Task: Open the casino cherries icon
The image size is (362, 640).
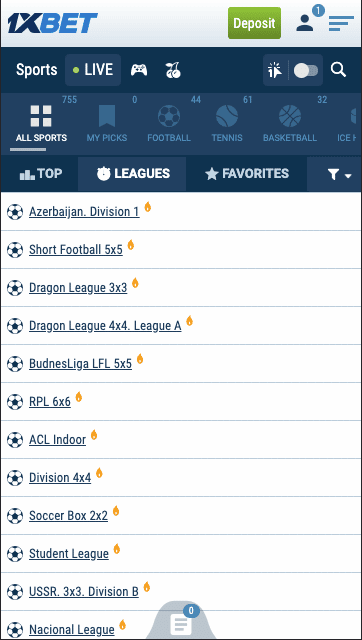Action: 173,70
